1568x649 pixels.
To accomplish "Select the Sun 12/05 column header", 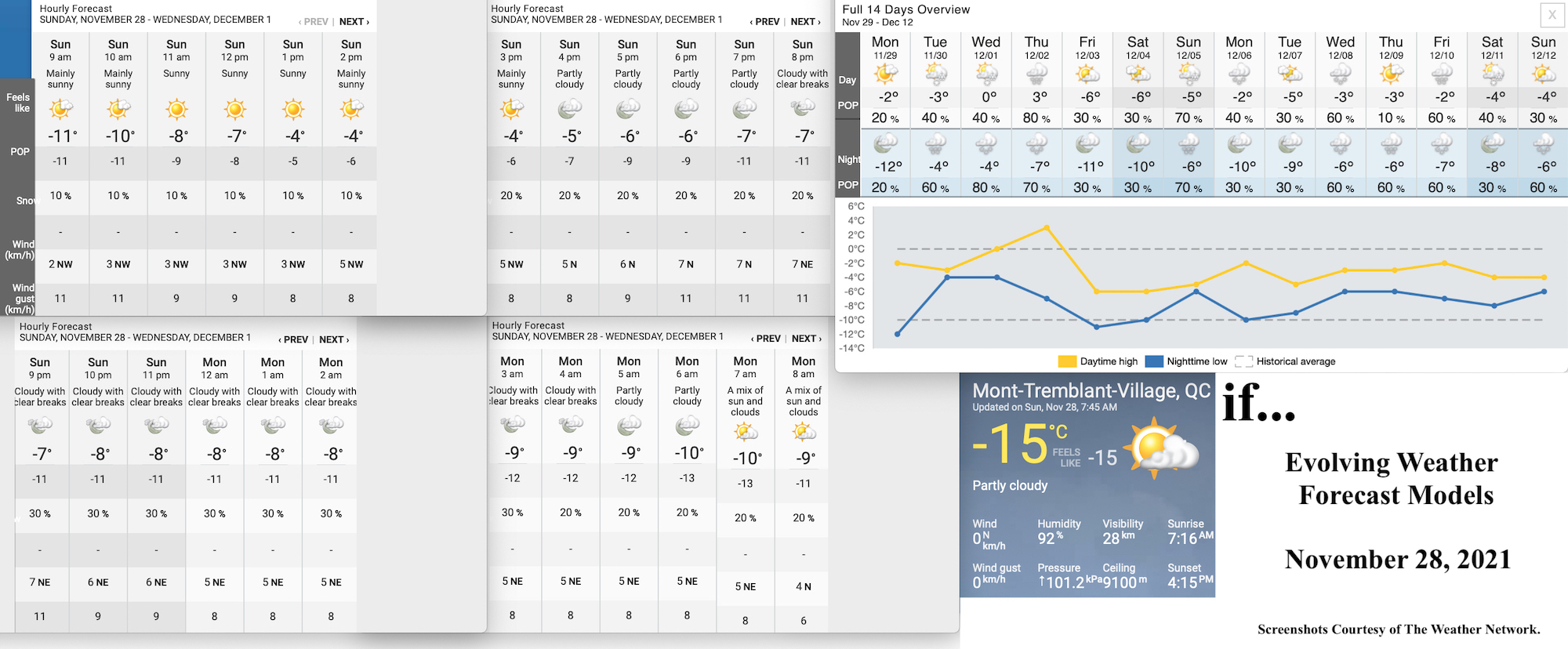I will pos(1189,47).
